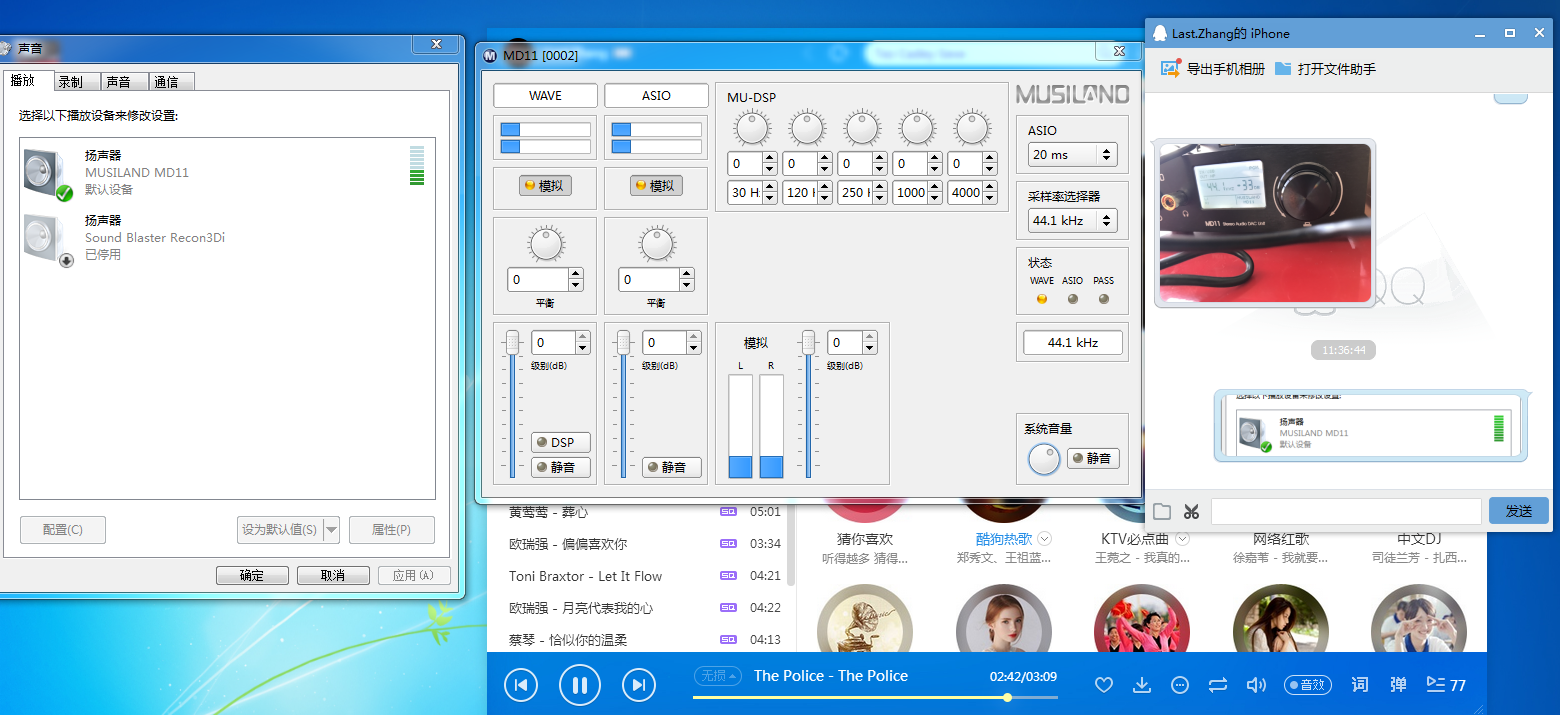Pause the currently playing song
The image size is (1560, 715).
(579, 685)
